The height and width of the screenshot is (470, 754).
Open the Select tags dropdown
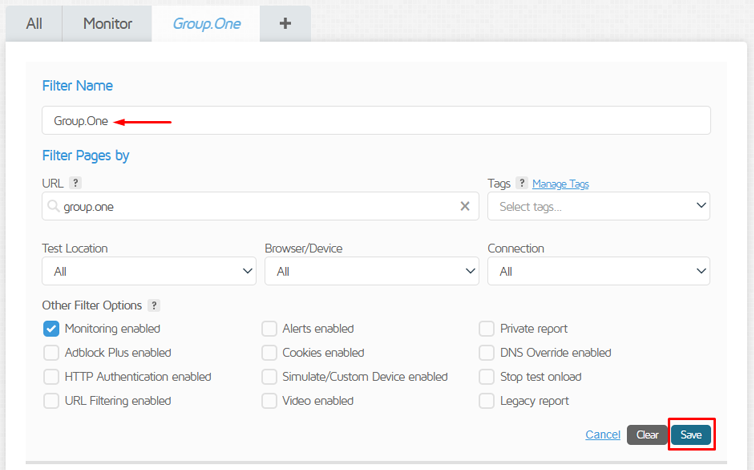click(x=598, y=206)
